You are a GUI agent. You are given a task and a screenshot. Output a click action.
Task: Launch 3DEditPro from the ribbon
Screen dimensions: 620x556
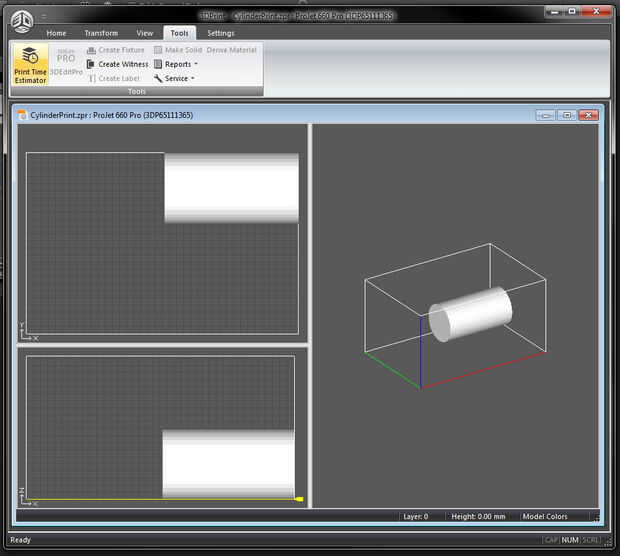coord(66,62)
